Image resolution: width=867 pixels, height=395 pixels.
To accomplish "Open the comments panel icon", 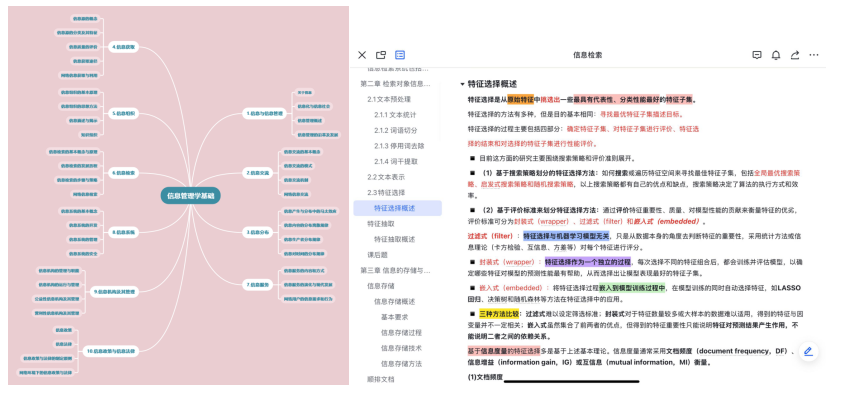I will coord(757,55).
